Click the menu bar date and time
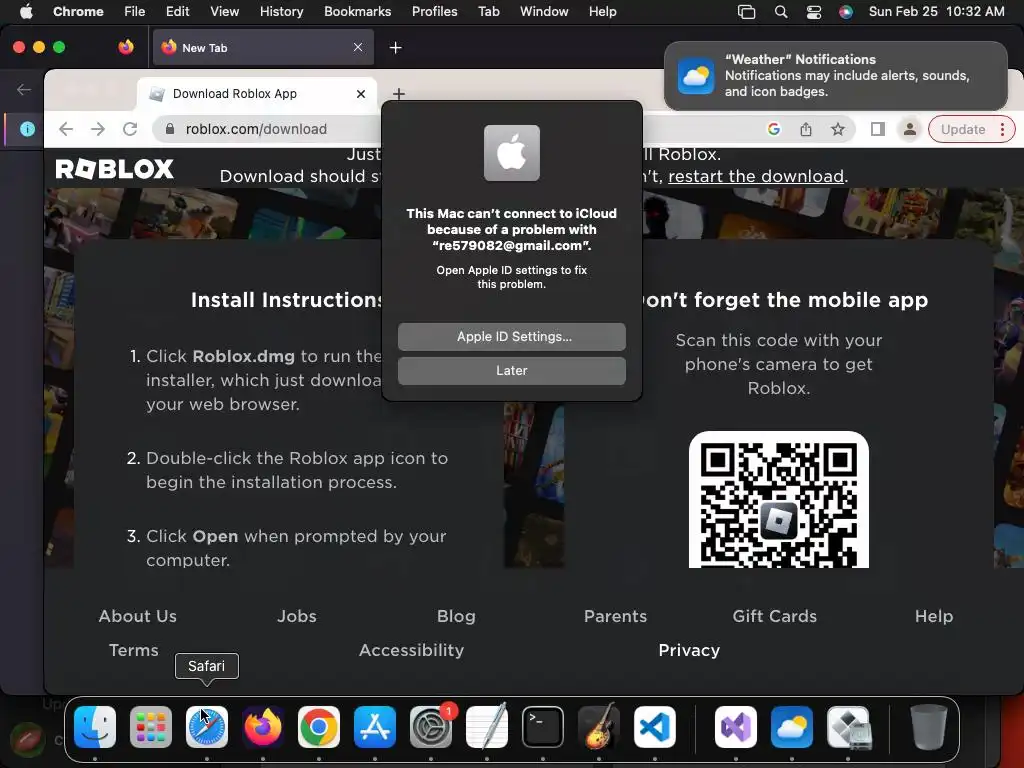 tap(936, 12)
